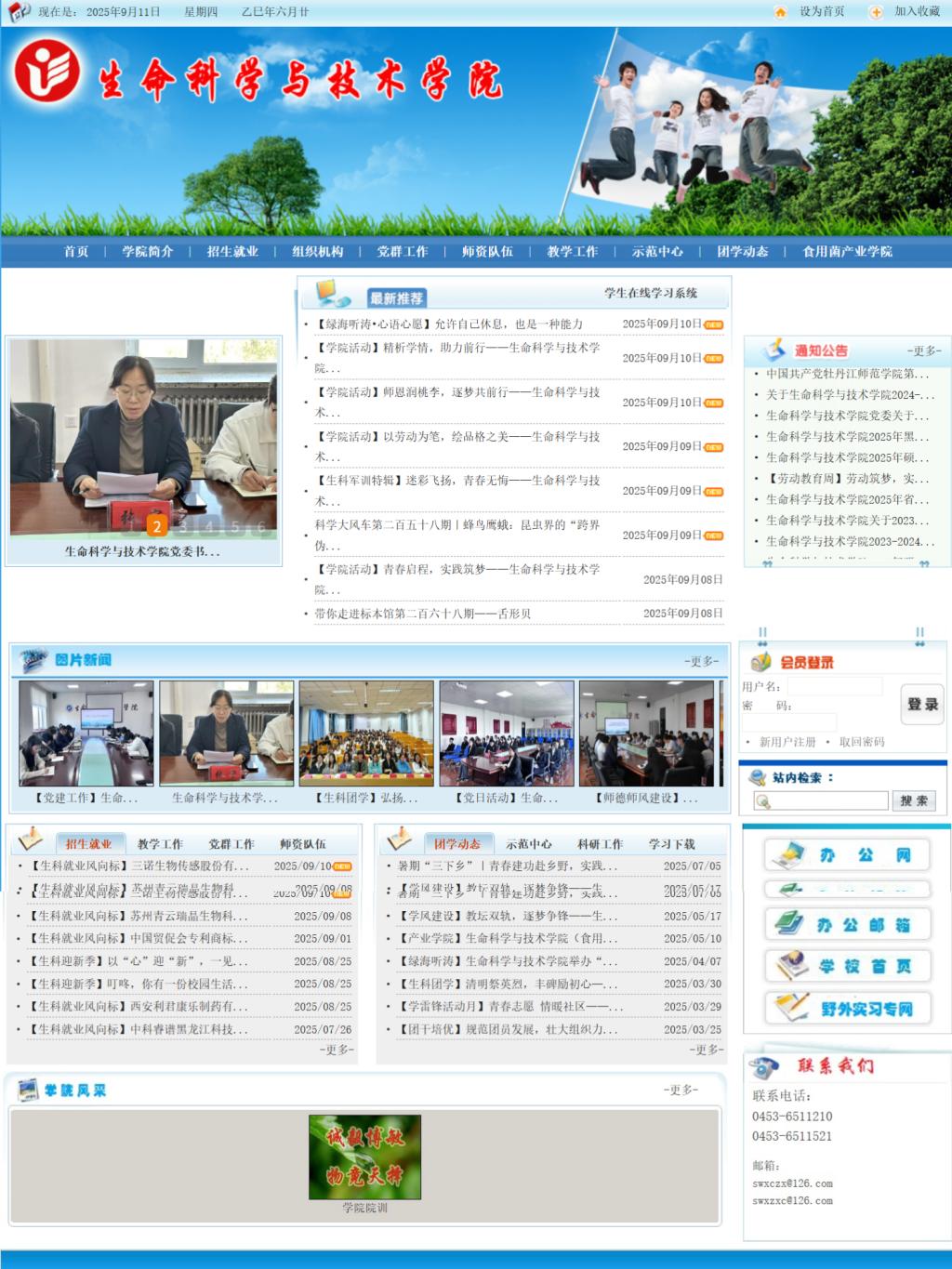Click the 加入收藏 plus icon

[x=876, y=12]
